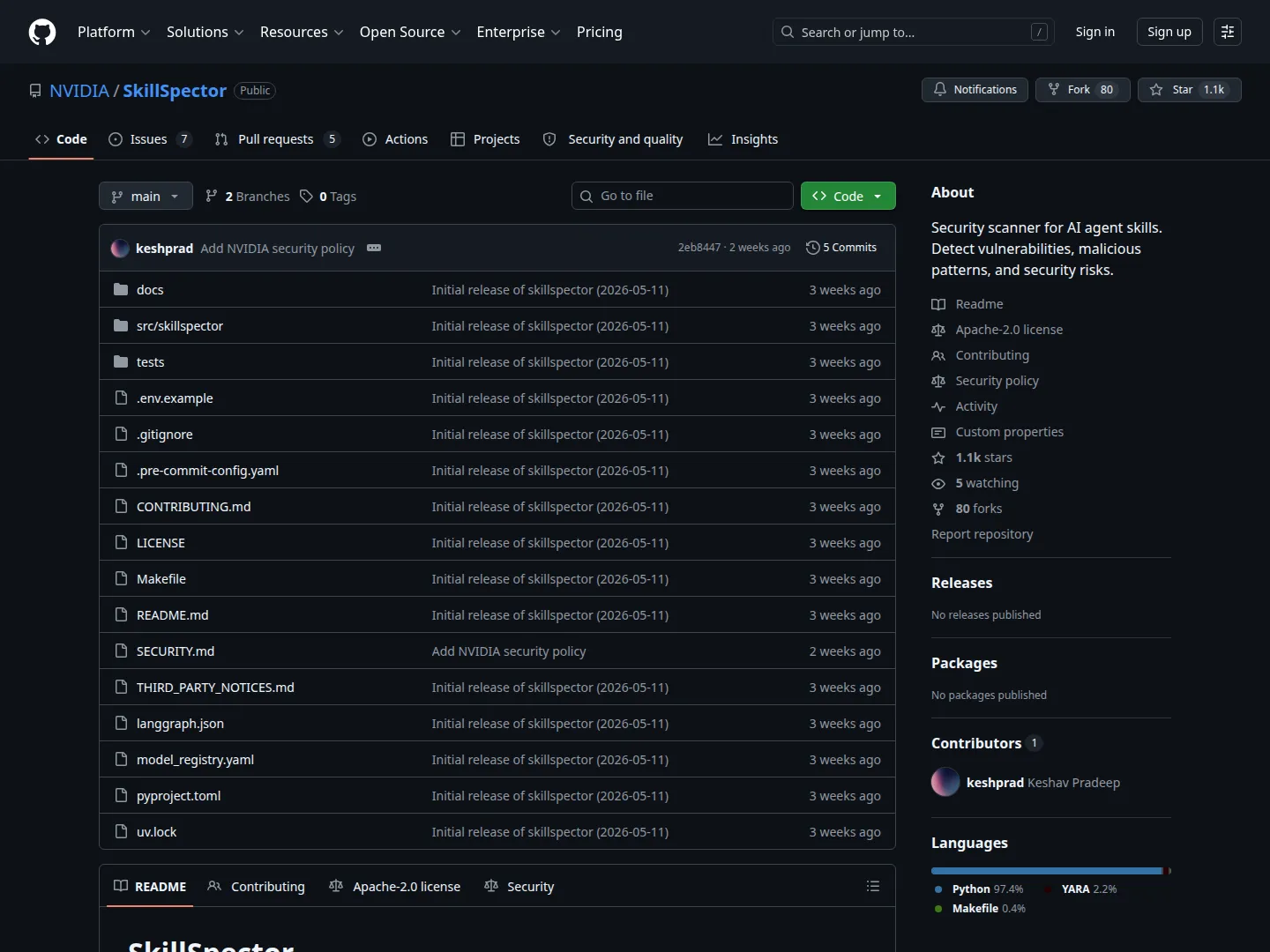The width and height of the screenshot is (1270, 952).
Task: Click the stars icon in About
Action: (938, 457)
